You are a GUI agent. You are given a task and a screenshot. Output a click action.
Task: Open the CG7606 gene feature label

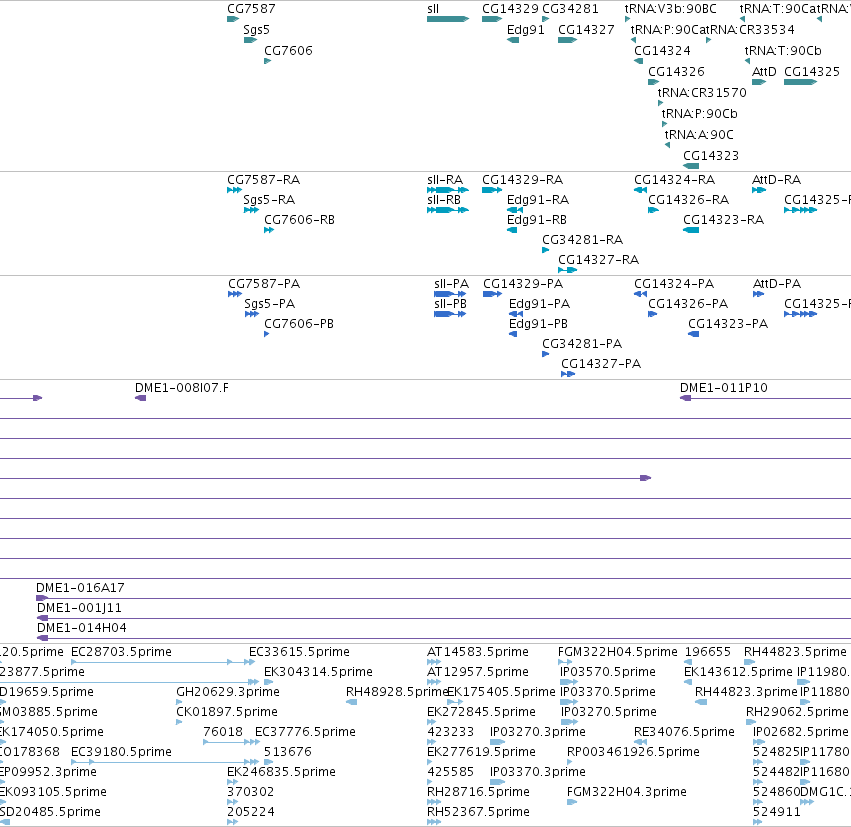[x=288, y=50]
